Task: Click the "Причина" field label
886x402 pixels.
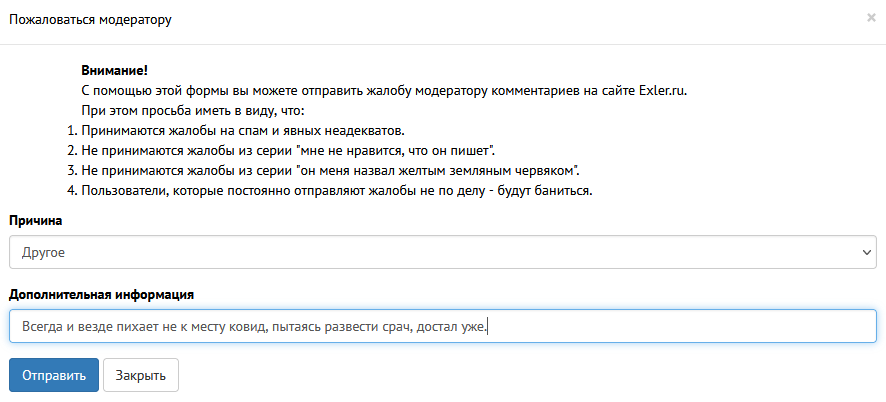Action: coord(36,220)
